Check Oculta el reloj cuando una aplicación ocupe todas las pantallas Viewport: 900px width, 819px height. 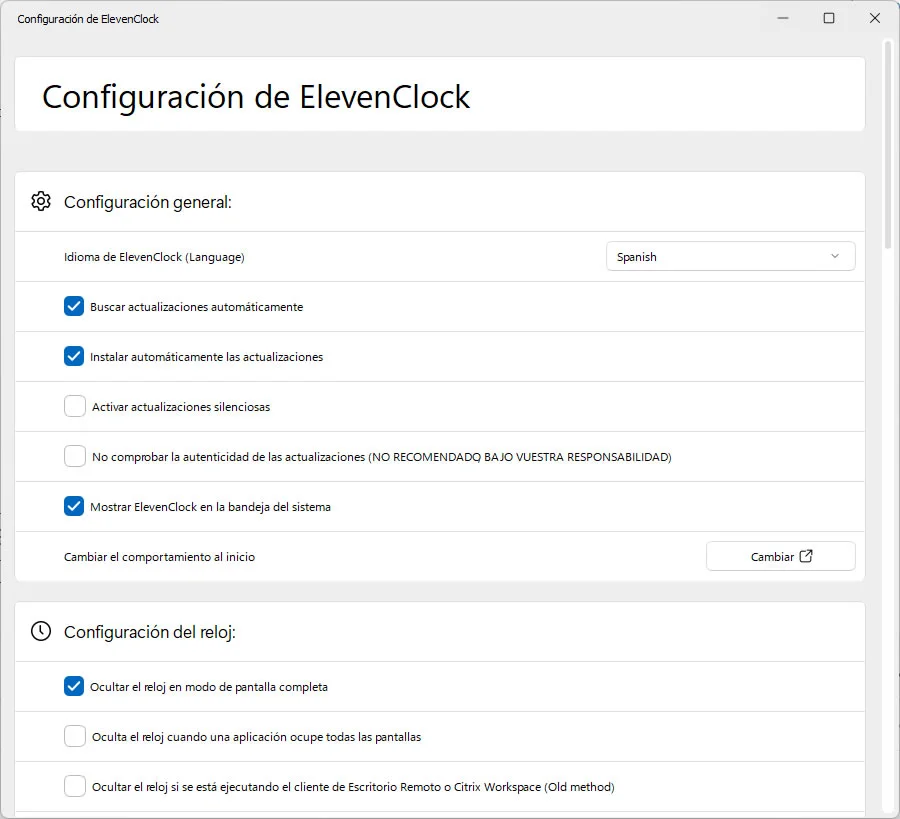(x=75, y=736)
